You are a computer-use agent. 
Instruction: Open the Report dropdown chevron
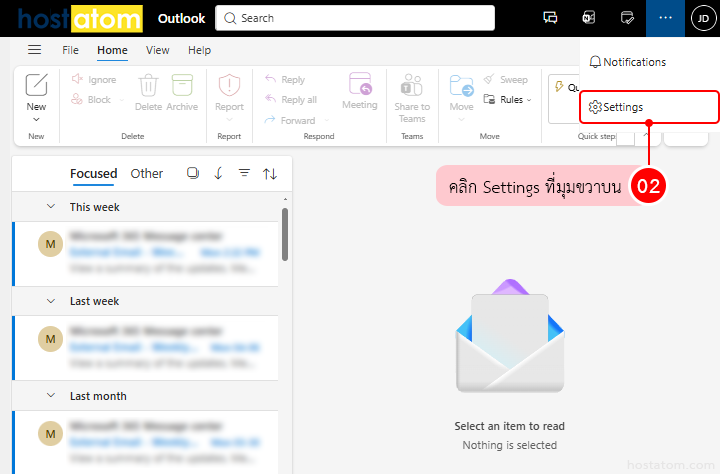coord(229,120)
